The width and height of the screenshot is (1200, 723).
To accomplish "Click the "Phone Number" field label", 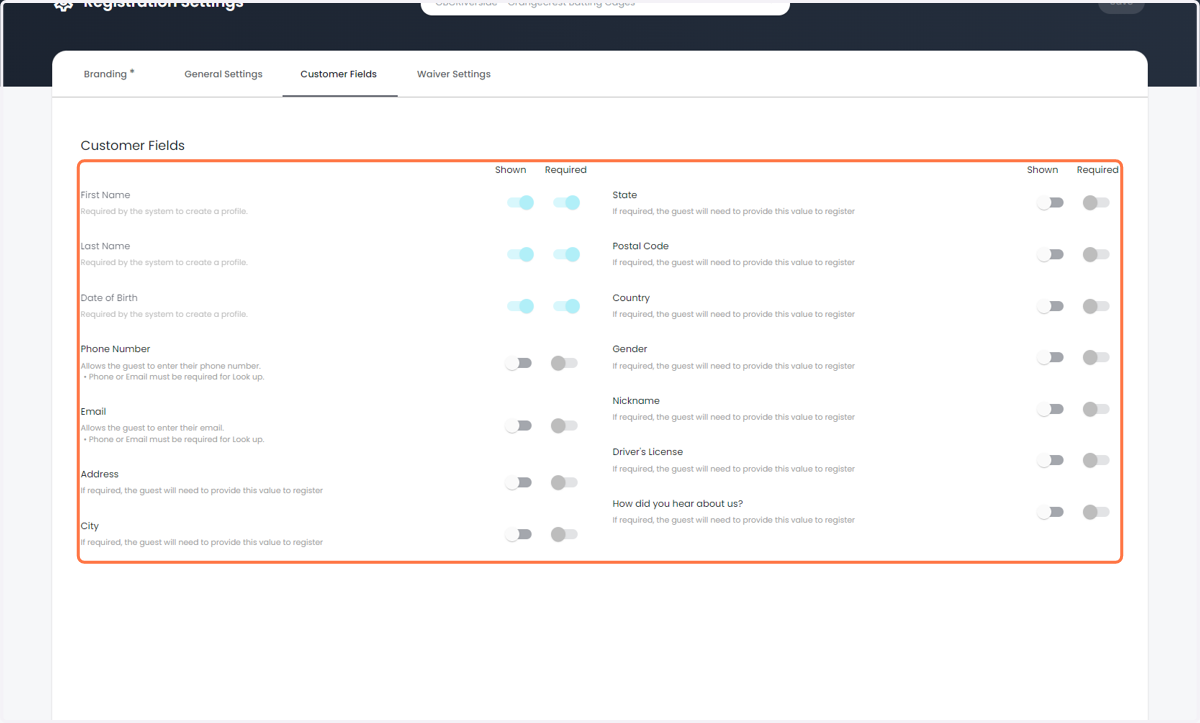I will [115, 349].
